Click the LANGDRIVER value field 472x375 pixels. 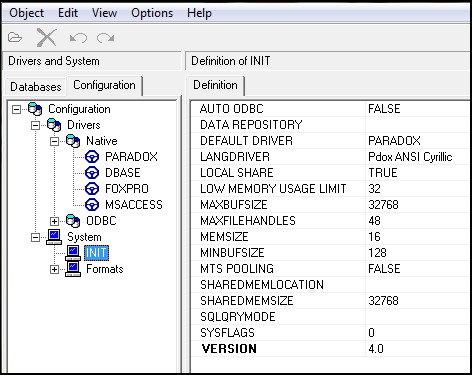point(419,157)
